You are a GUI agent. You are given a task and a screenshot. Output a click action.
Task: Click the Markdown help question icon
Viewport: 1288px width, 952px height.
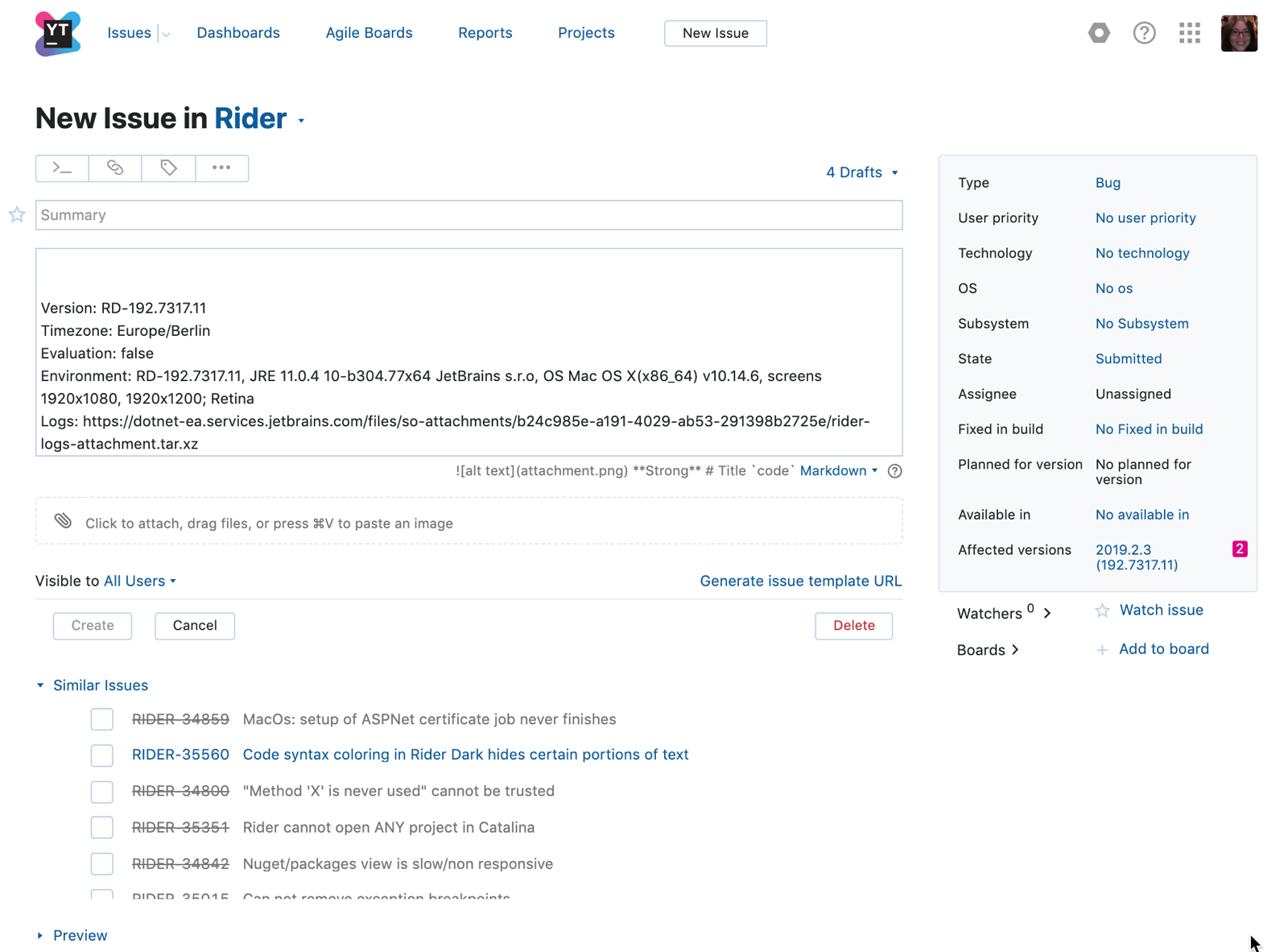pos(894,471)
